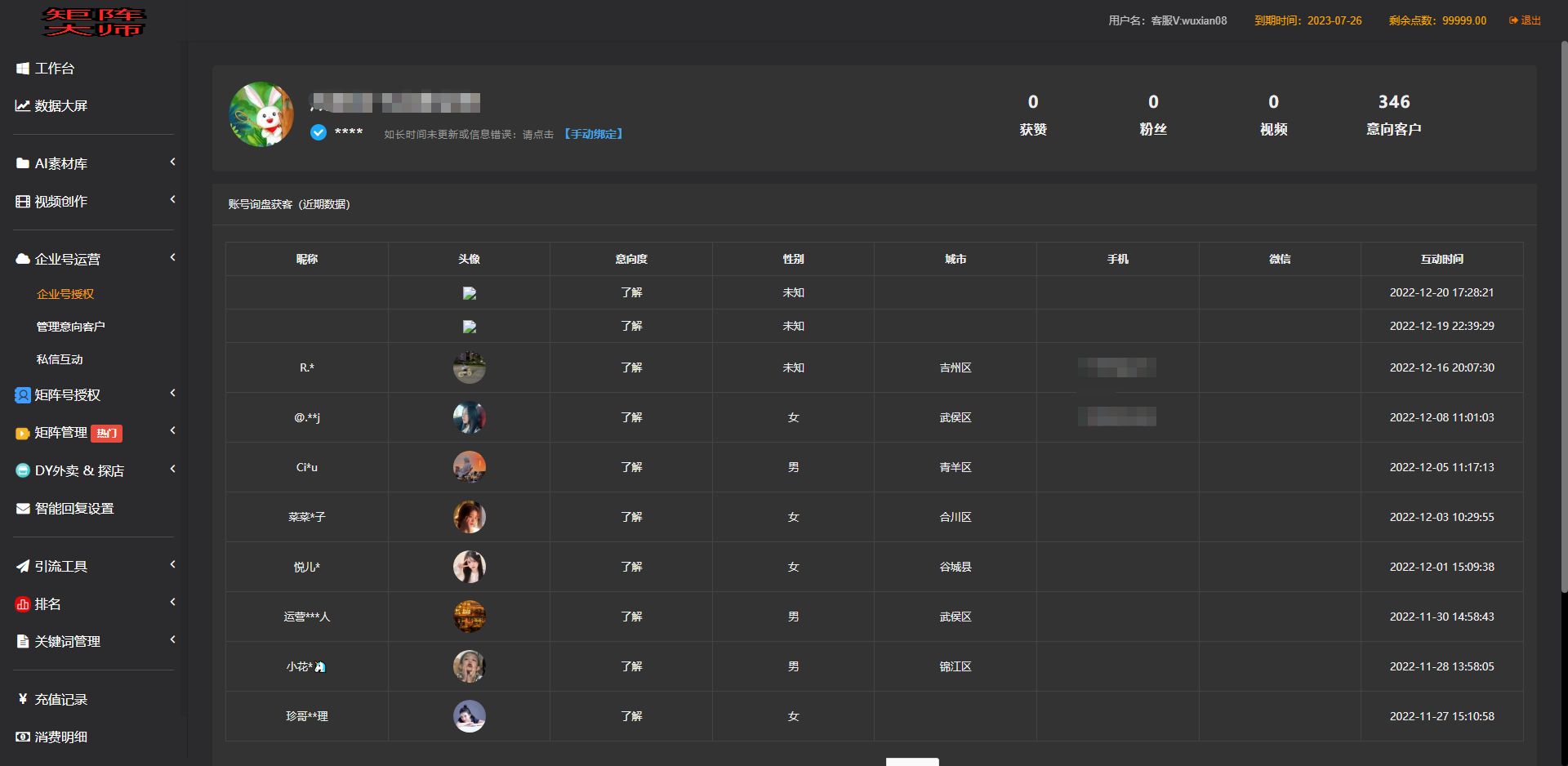Click the 充值记录 yen icon

pos(23,699)
